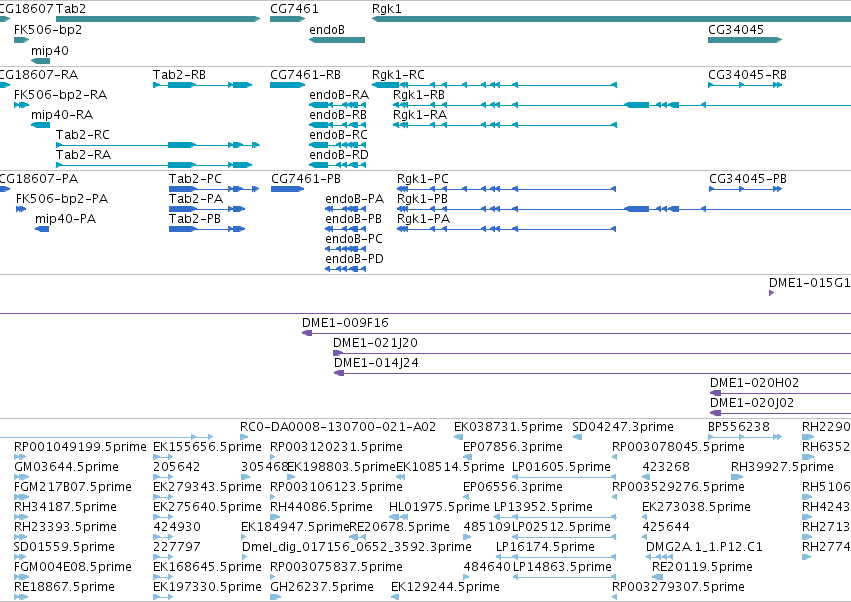This screenshot has height=602, width=851.
Task: Select EST Dmel_dig_017156_0652_3592.3prime
Action: [x=356, y=546]
